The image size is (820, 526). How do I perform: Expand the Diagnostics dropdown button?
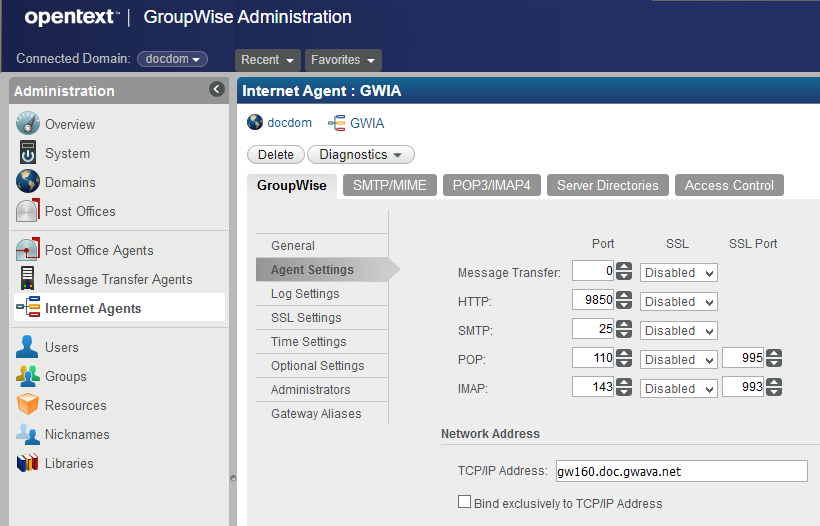point(360,155)
